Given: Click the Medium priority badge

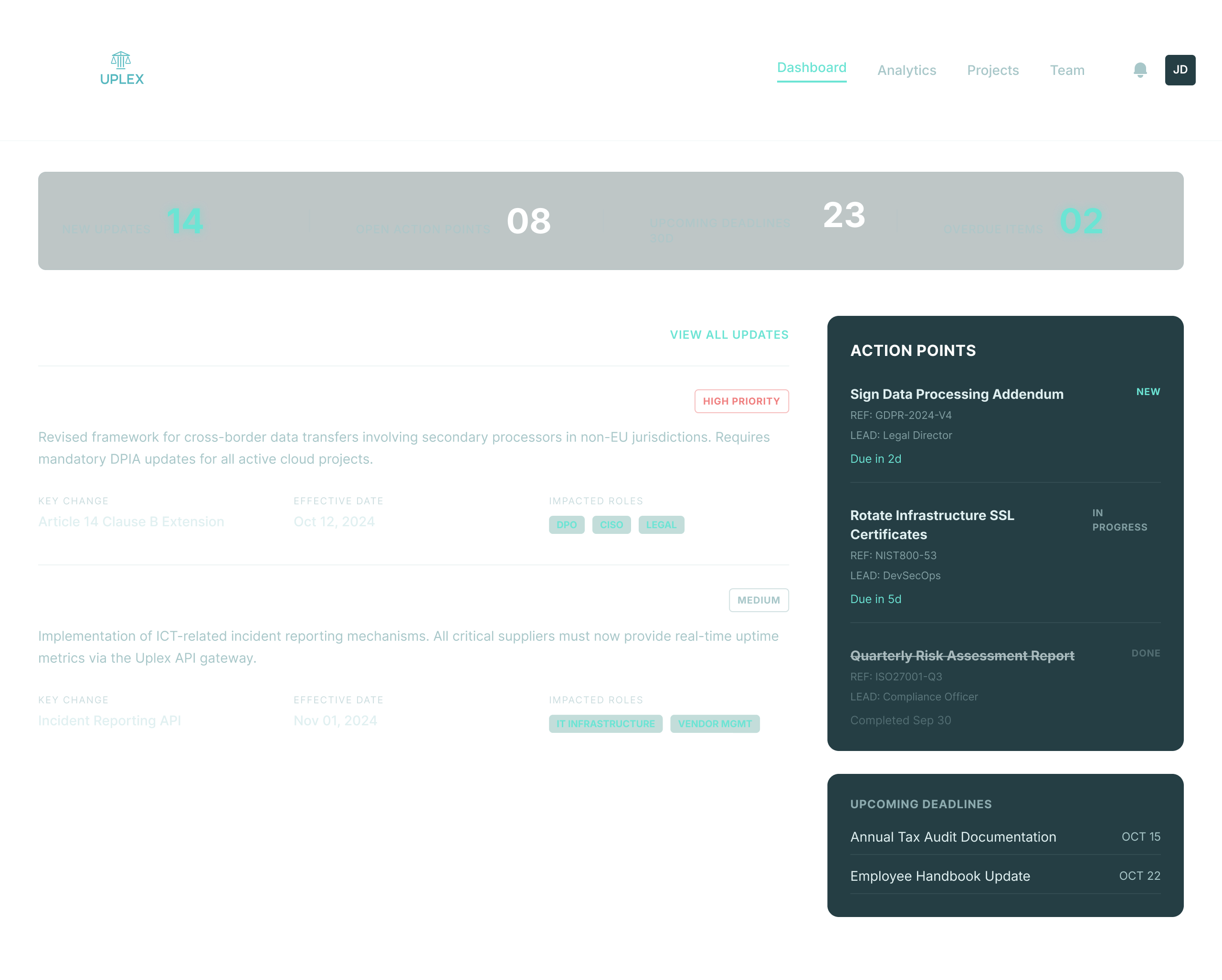Looking at the screenshot, I should pyautogui.click(x=758, y=600).
